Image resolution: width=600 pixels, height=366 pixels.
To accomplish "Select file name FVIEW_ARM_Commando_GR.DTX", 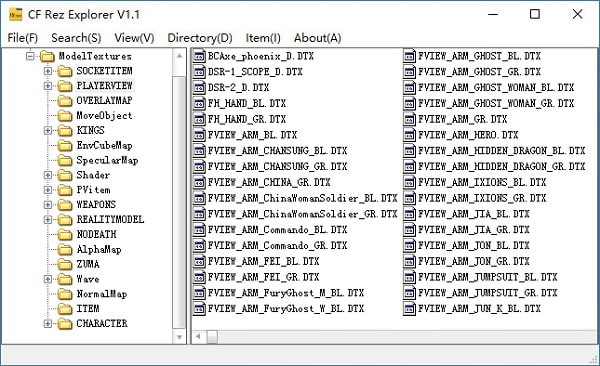I will (x=277, y=245).
